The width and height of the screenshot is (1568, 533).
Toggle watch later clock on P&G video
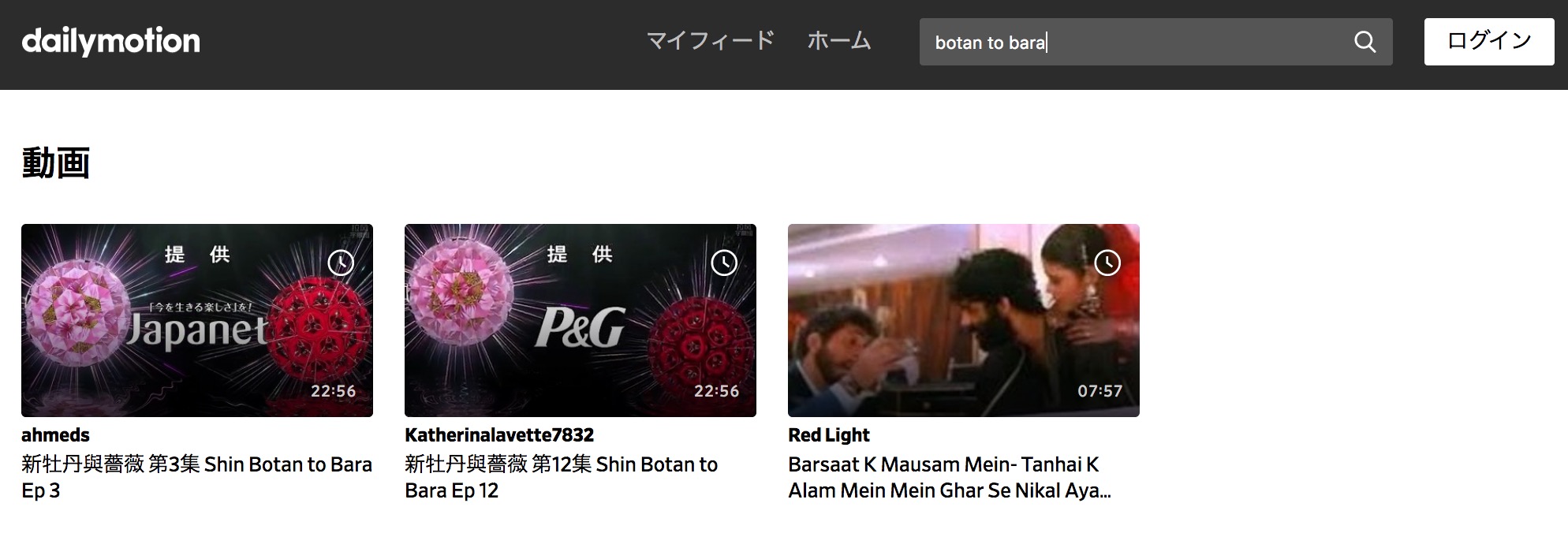coord(724,263)
